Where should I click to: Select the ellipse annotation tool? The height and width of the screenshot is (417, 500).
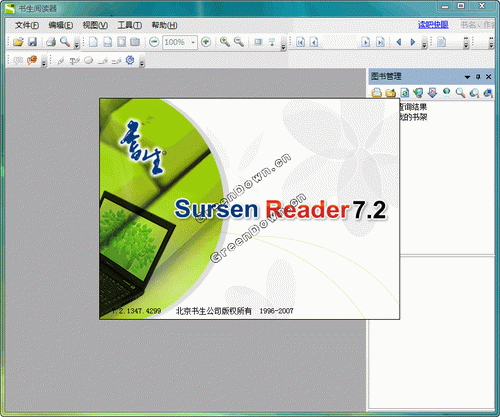88,60
